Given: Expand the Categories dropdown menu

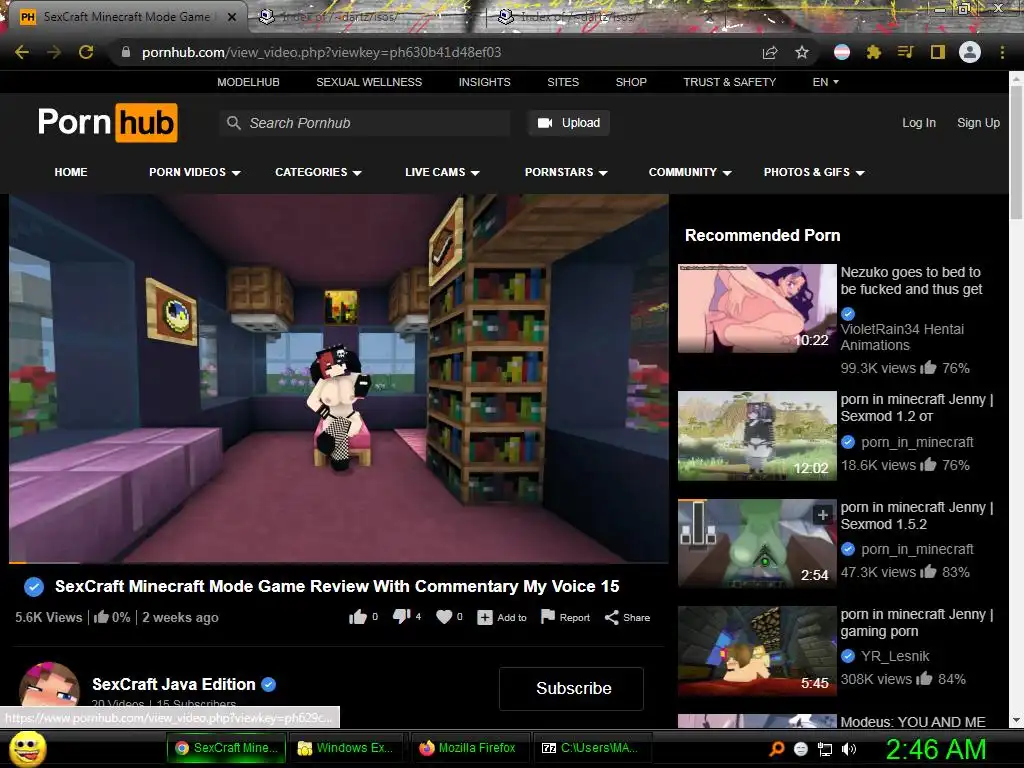Looking at the screenshot, I should (318, 172).
